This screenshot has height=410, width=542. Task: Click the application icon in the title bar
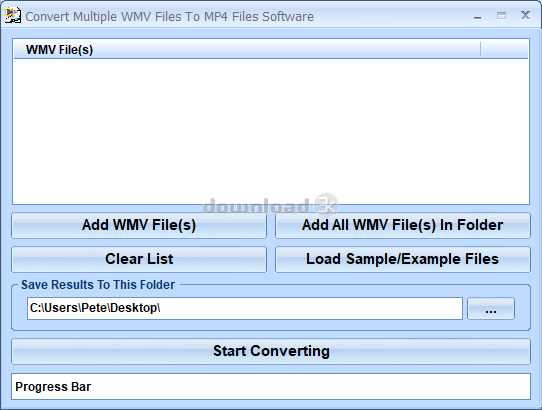coord(13,16)
